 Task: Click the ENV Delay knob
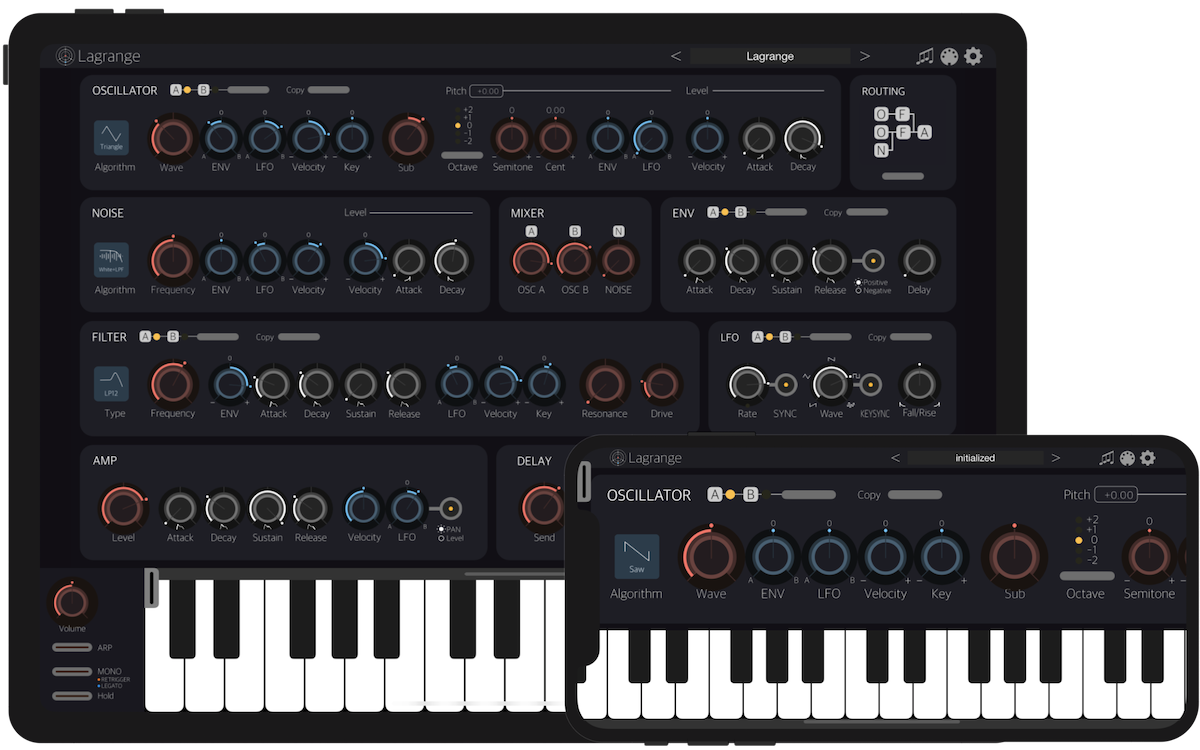919,261
